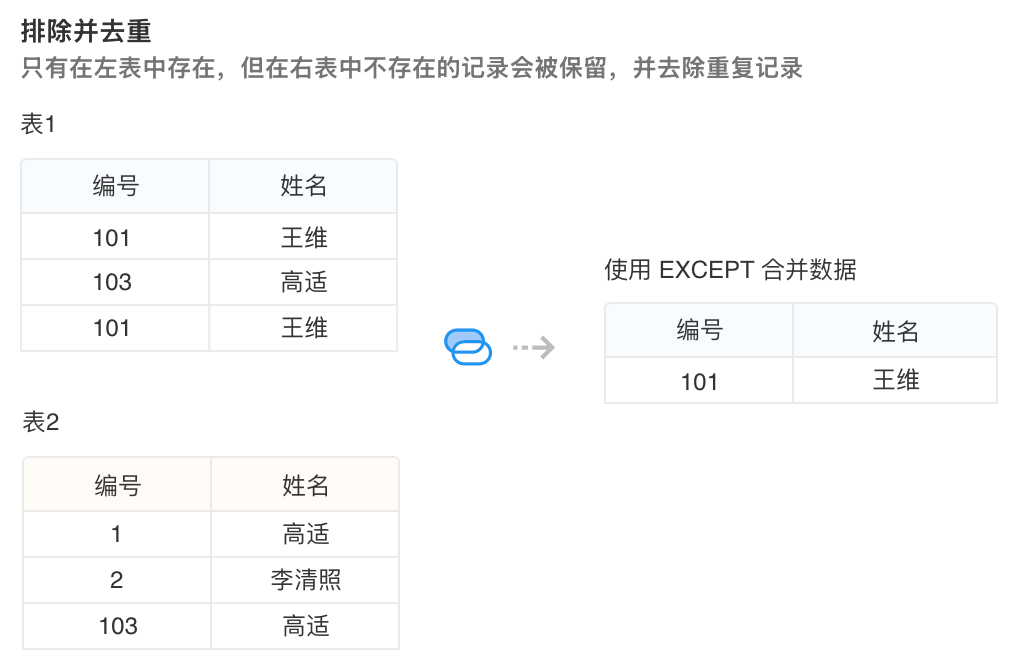Select the 编号 header in 表1
Viewport: 1030px width, 654px height.
115,186
